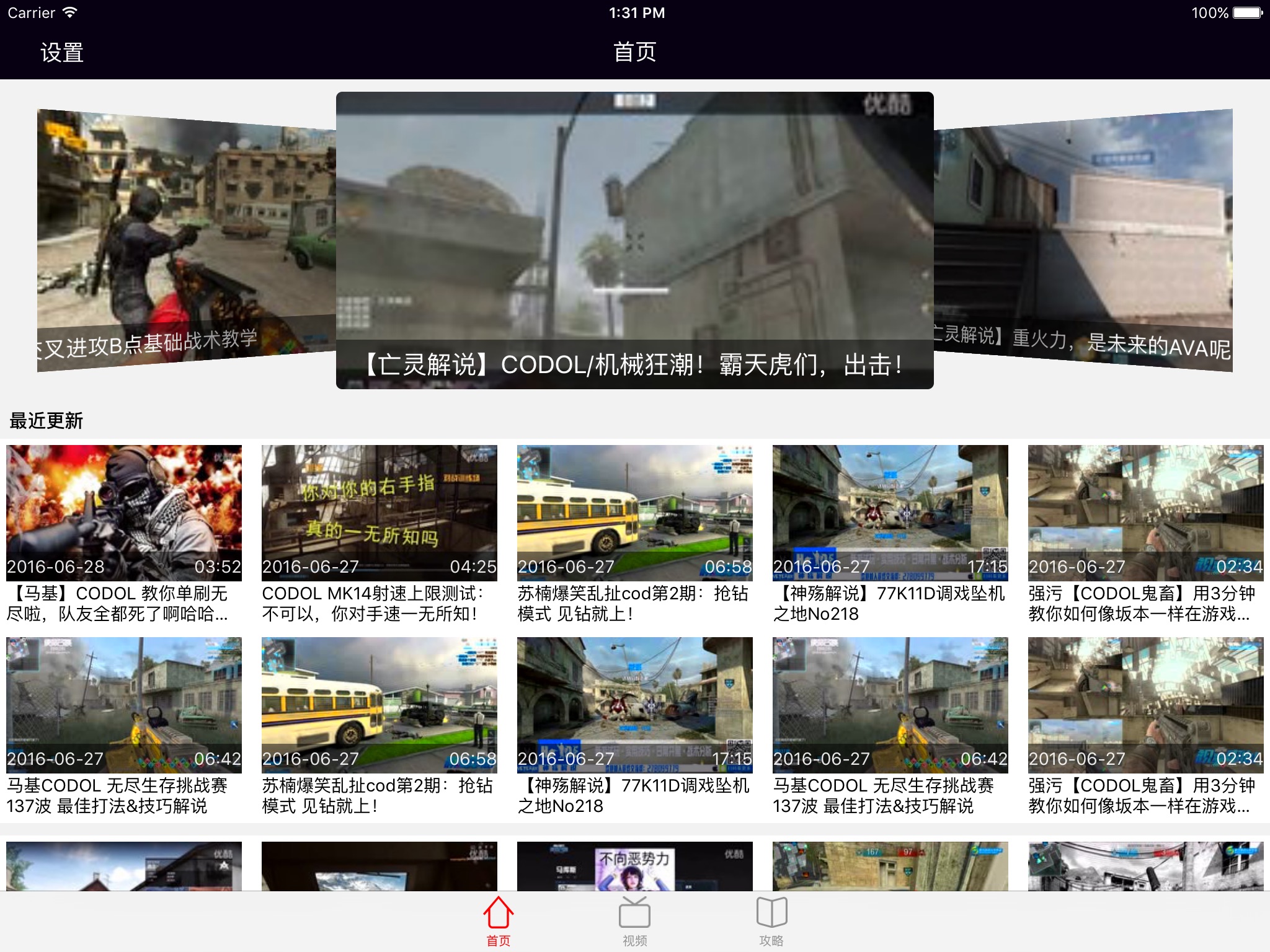Tap the 首页 title in navigation bar

(x=634, y=52)
